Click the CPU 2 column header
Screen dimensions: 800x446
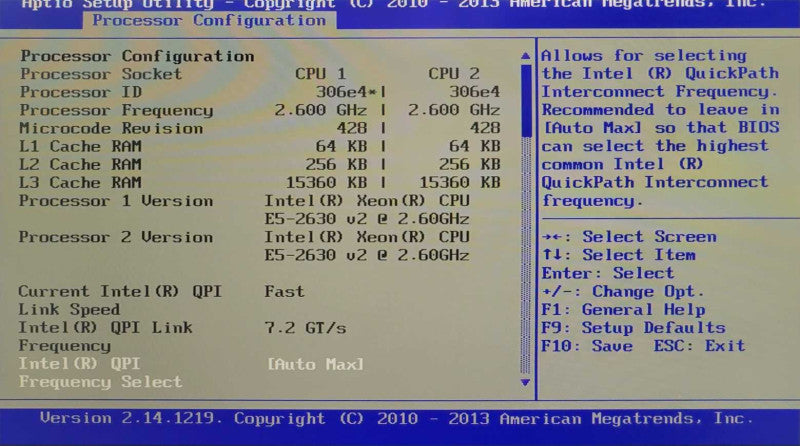pyautogui.click(x=454, y=74)
